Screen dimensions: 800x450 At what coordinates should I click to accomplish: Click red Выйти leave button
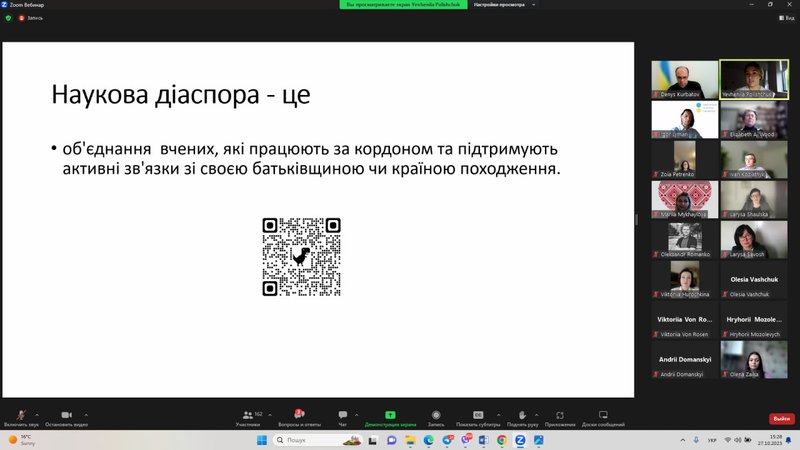click(782, 418)
